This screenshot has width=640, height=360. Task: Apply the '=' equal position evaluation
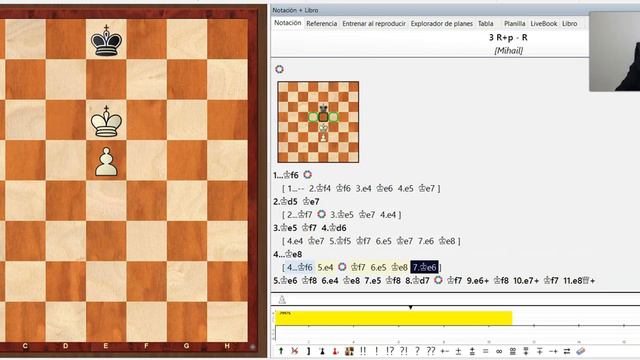point(485,351)
